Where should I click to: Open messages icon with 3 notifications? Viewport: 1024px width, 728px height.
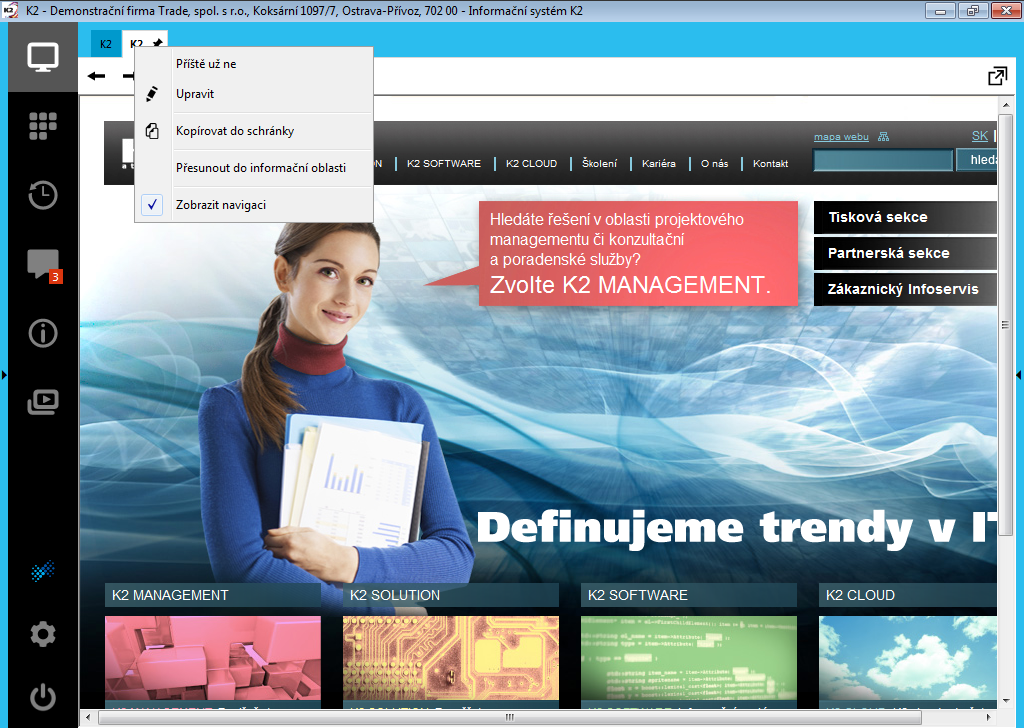(x=44, y=264)
